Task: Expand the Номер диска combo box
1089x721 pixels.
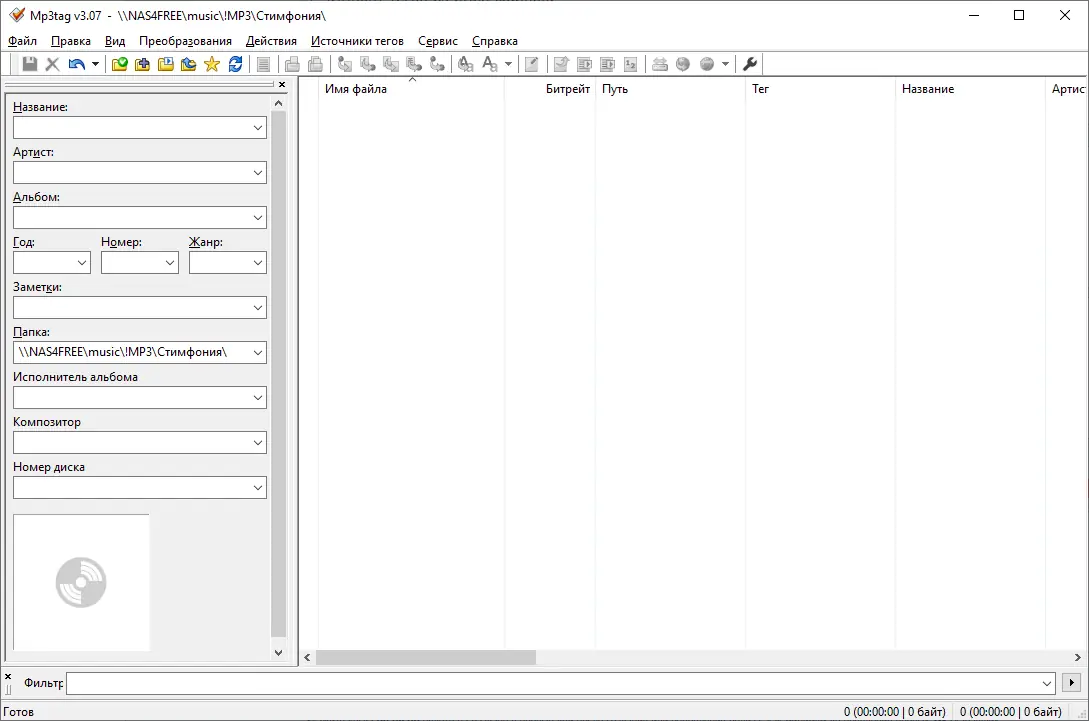Action: [x=258, y=488]
